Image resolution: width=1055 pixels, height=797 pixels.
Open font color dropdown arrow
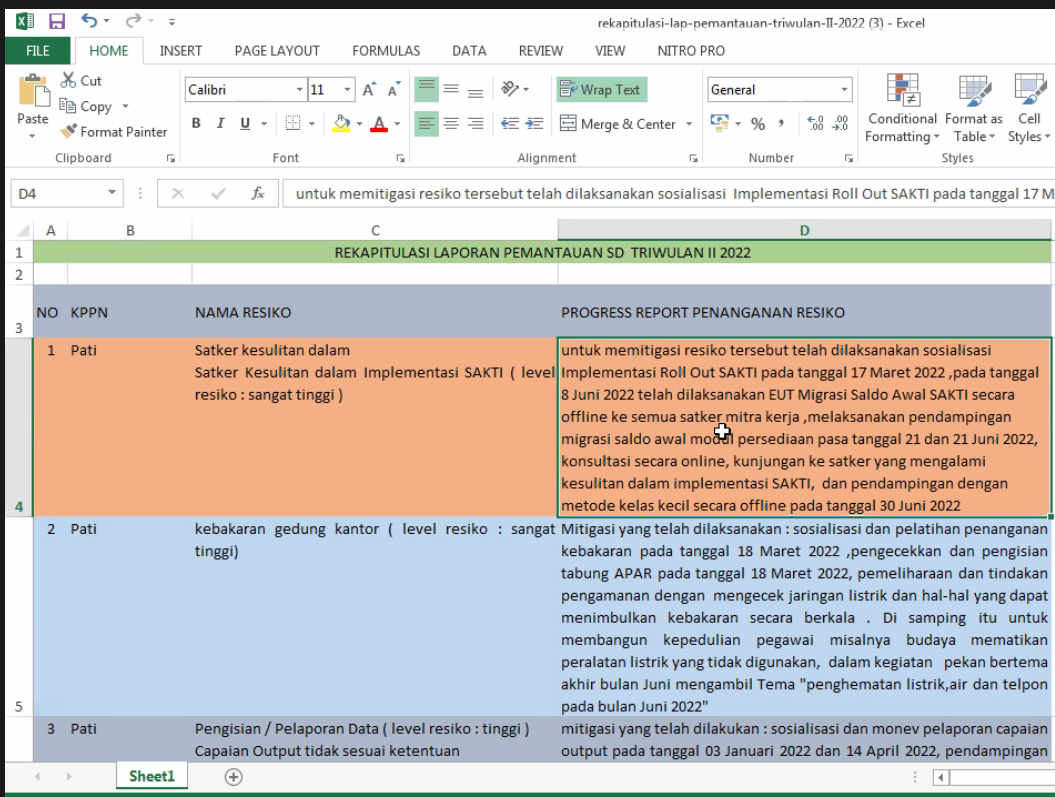coord(397,124)
